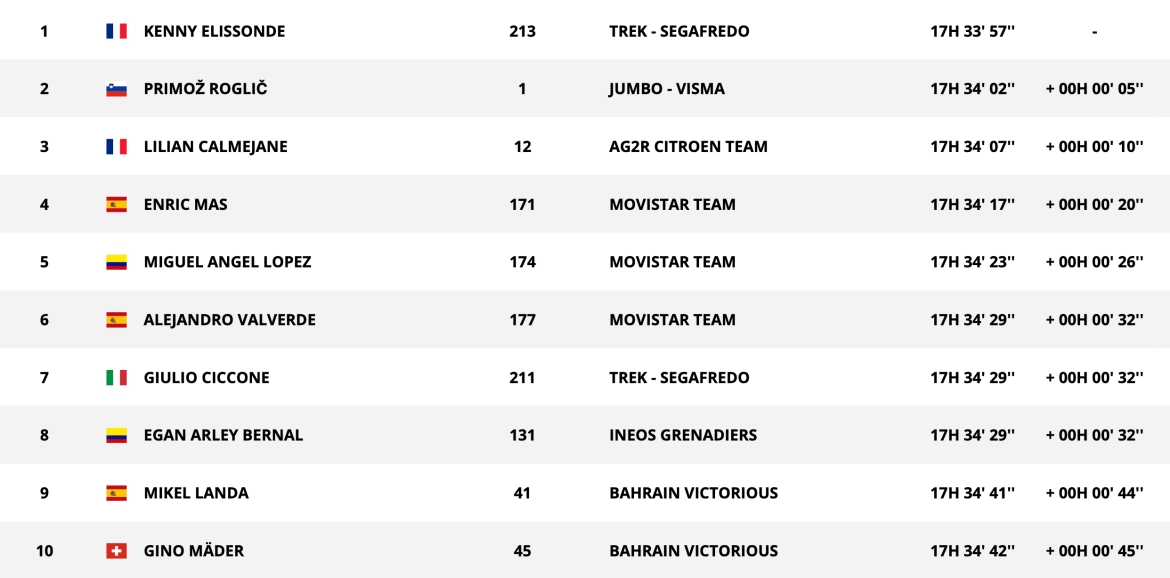Open rider Kenny Elissonde's profile
The image size is (1170, 578).
tap(214, 31)
